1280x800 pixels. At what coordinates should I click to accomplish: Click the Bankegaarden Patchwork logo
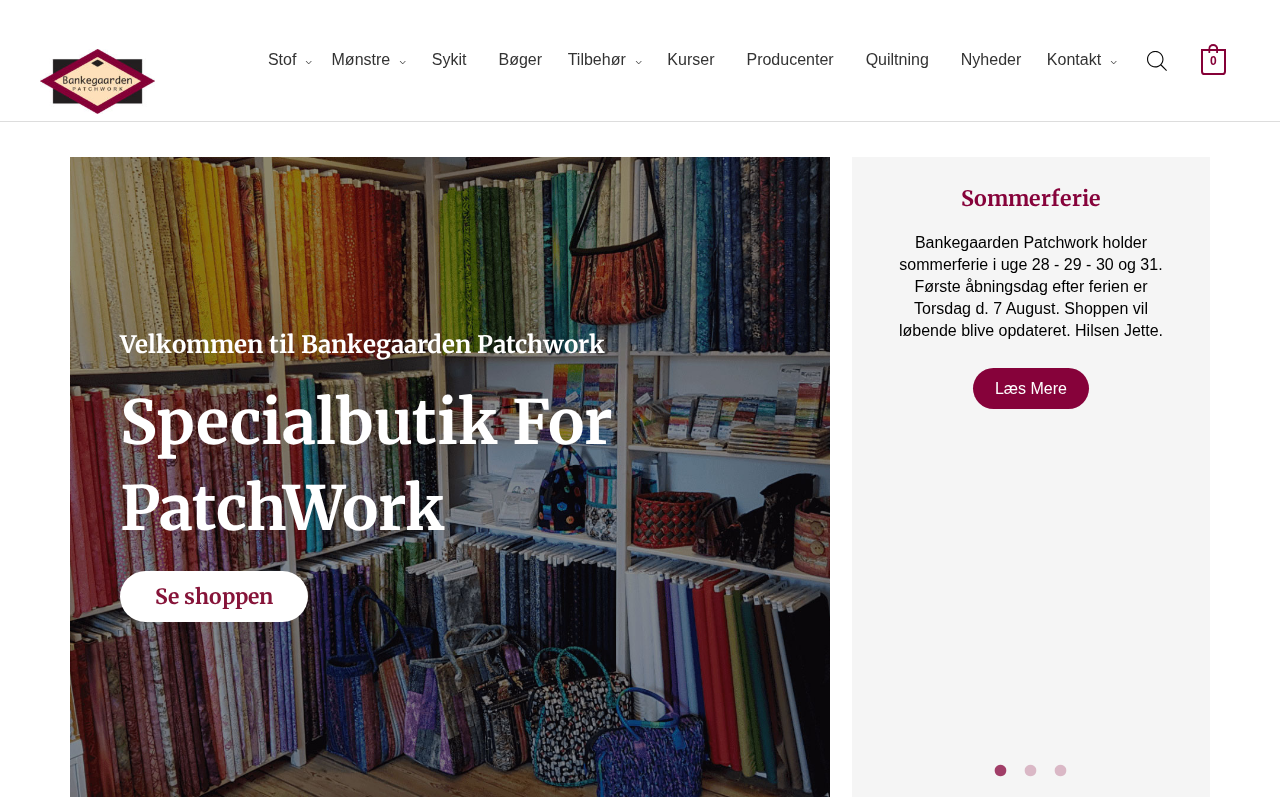(x=97, y=81)
